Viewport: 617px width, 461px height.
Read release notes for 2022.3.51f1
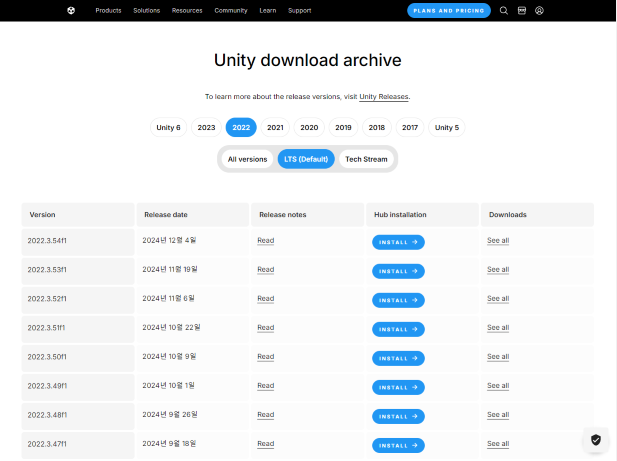click(266, 328)
